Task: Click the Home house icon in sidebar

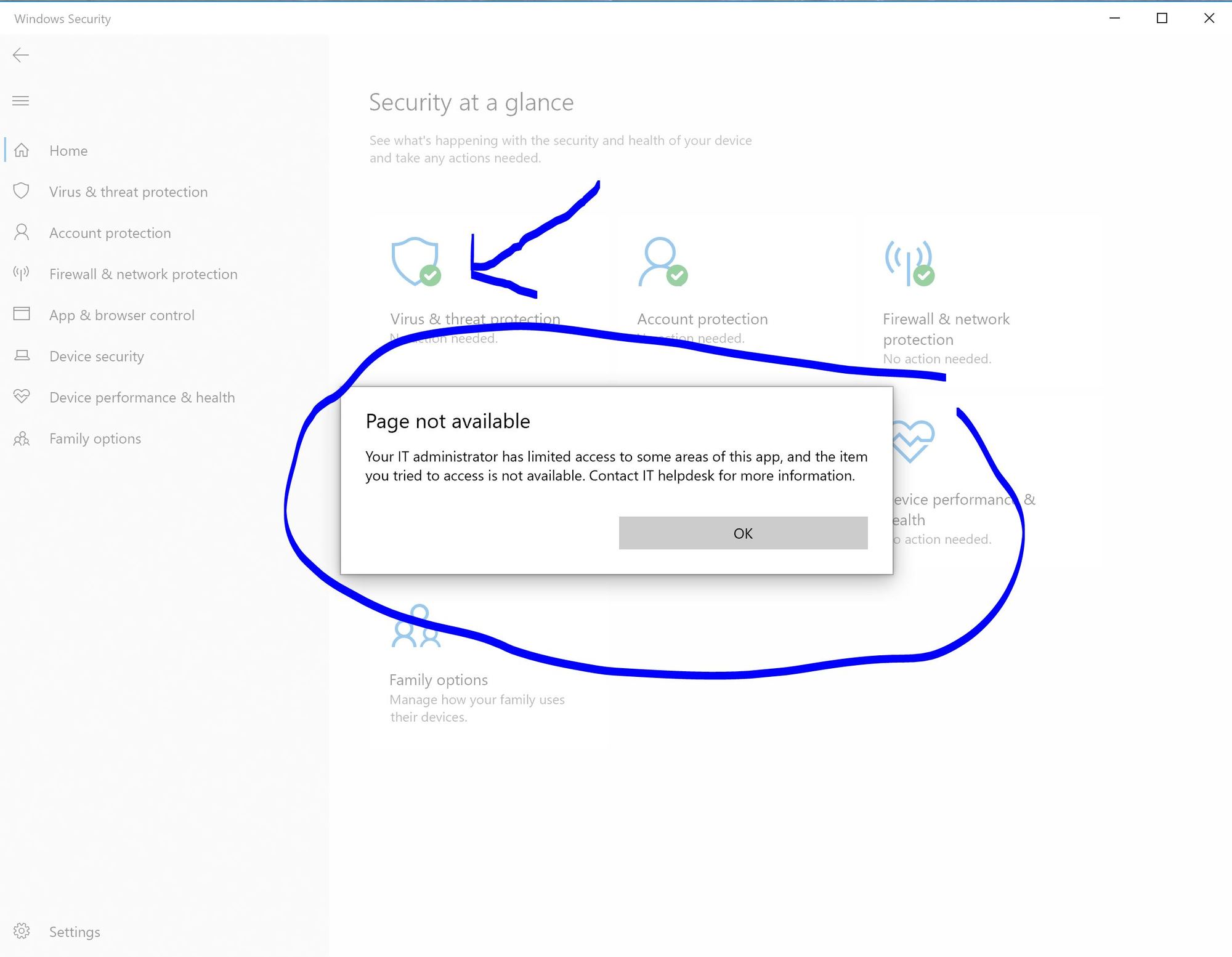Action: coord(22,150)
